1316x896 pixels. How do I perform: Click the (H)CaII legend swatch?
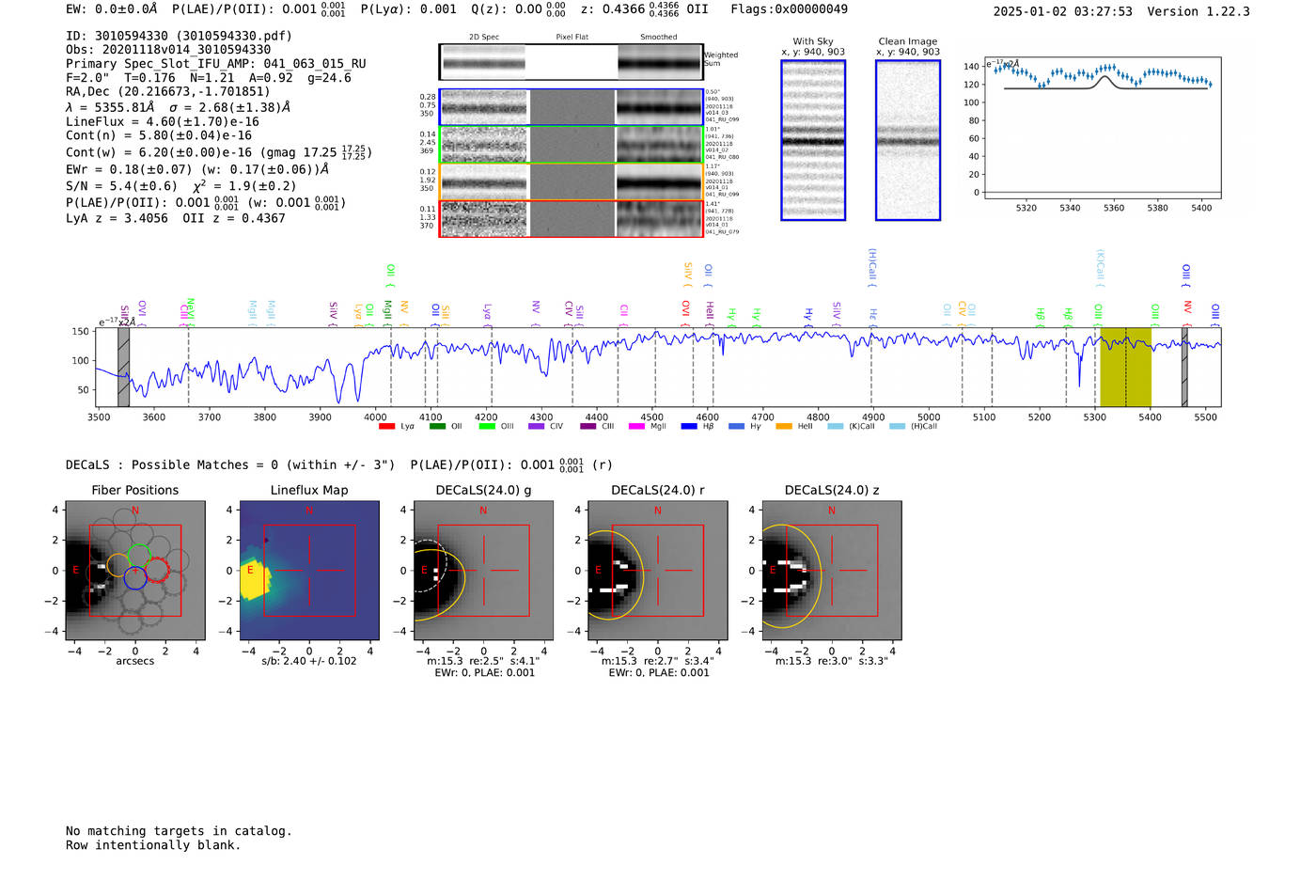(x=897, y=427)
